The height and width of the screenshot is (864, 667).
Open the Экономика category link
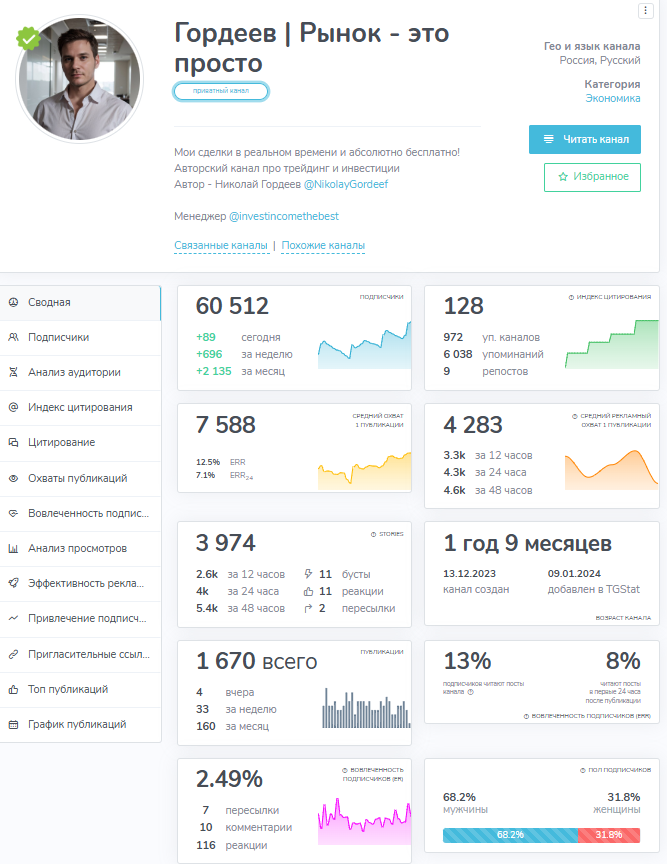[x=613, y=98]
